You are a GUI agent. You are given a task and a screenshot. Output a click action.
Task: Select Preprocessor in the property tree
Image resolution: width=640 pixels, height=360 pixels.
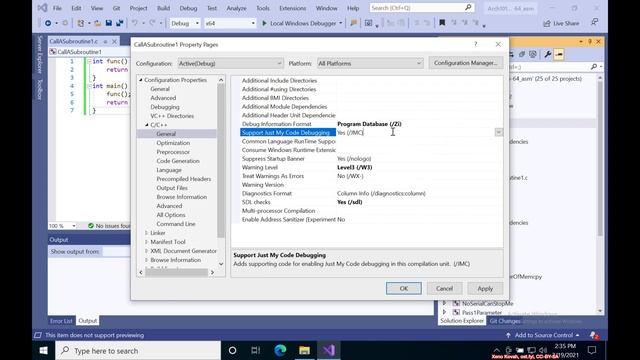coord(173,152)
